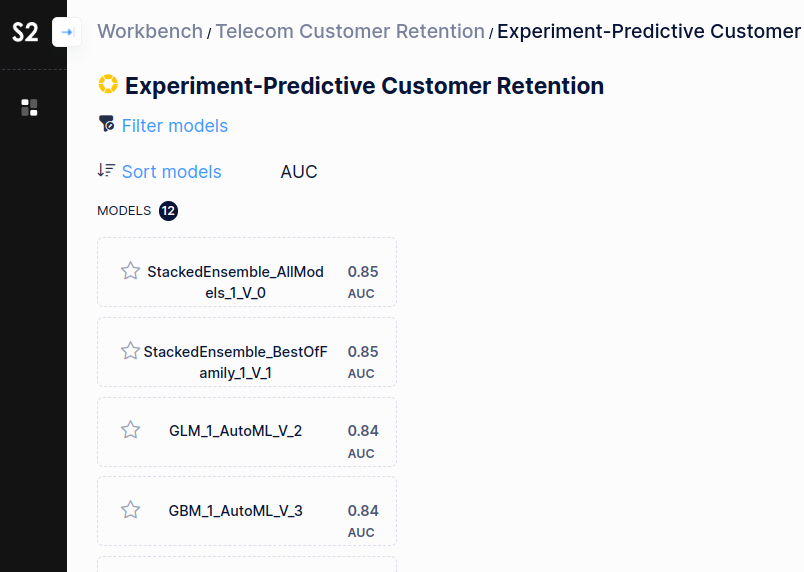
Task: Favorite the GLM_1_AutoML_V_2 model
Action: [x=130, y=430]
